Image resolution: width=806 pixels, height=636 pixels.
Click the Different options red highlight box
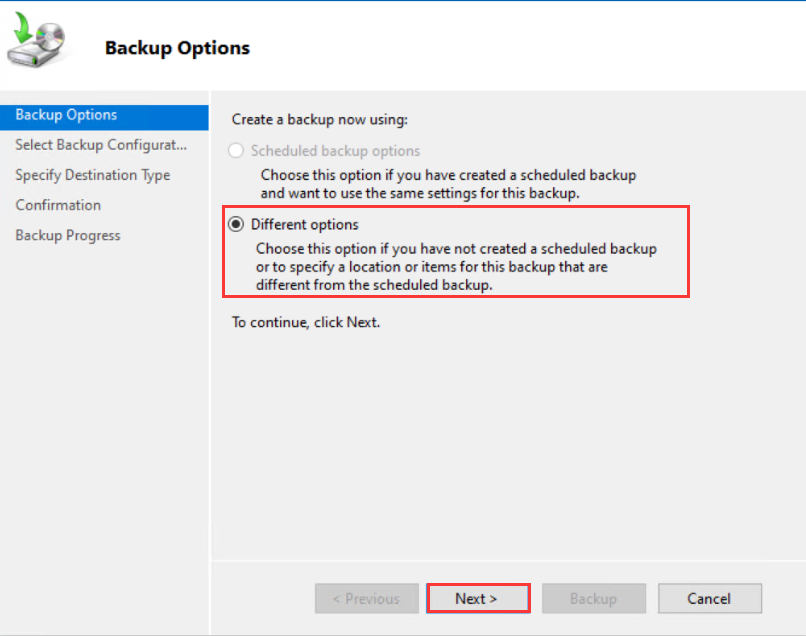coord(455,252)
